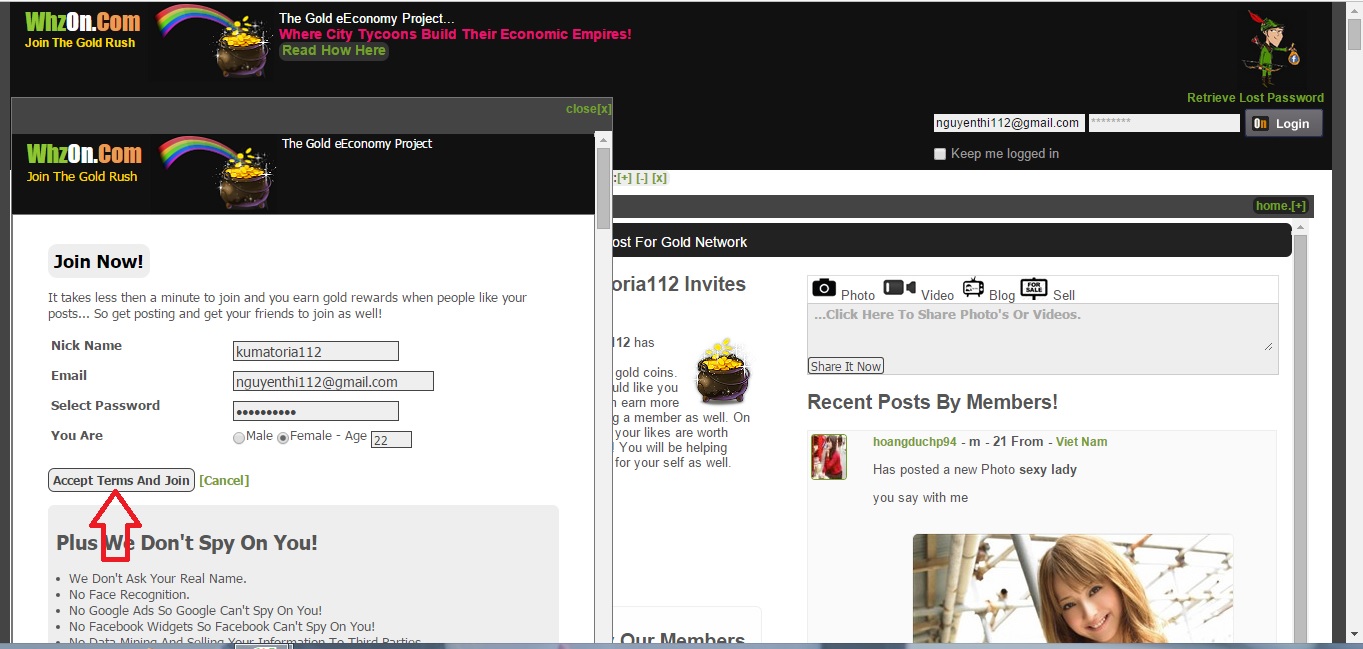Image resolution: width=1363 pixels, height=649 pixels.
Task: Click the Share It Now button
Action: 846,366
